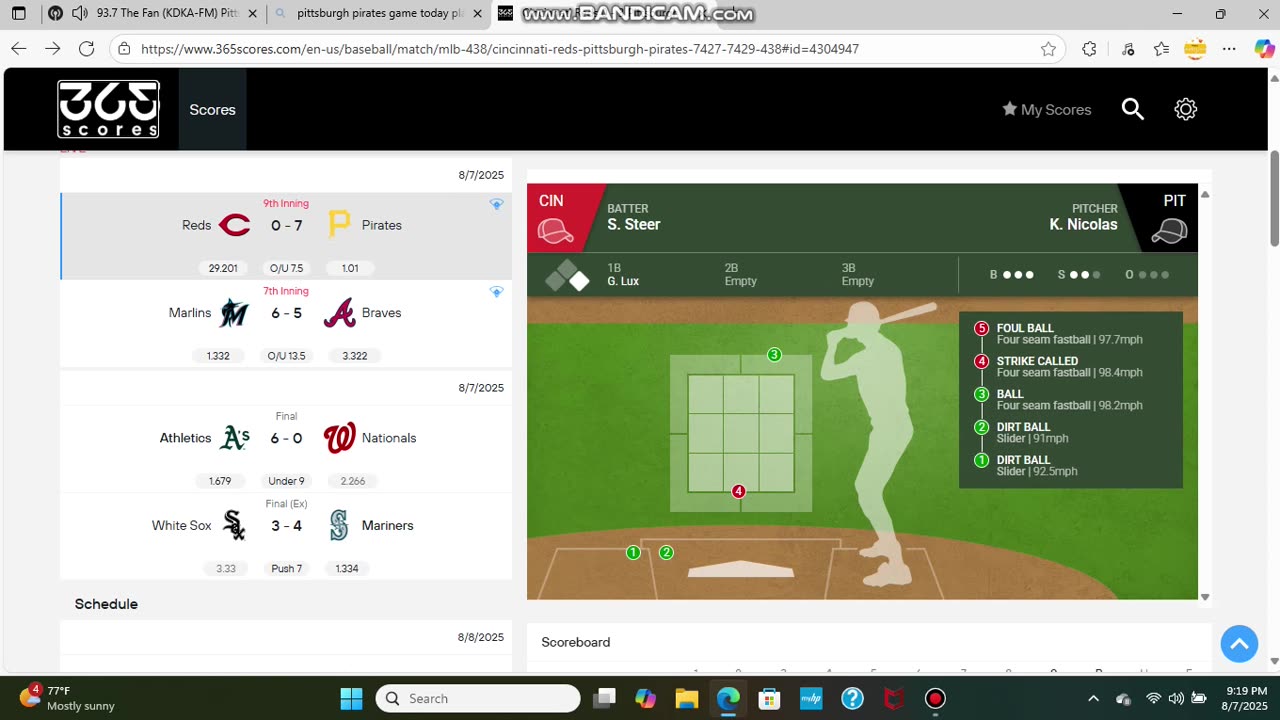Close the 93.7 The Fan tab

252,14
